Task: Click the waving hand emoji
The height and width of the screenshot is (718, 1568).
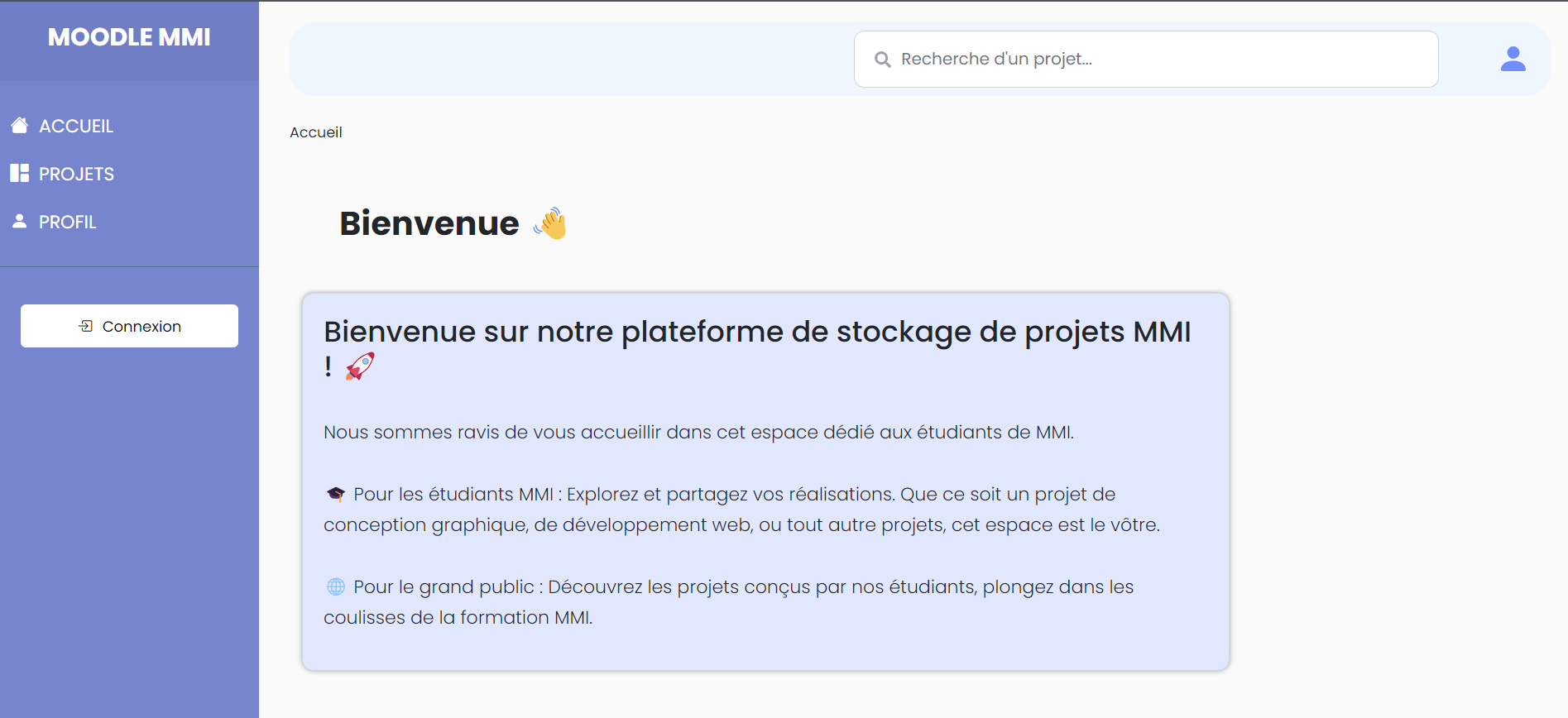Action: pyautogui.click(x=550, y=223)
